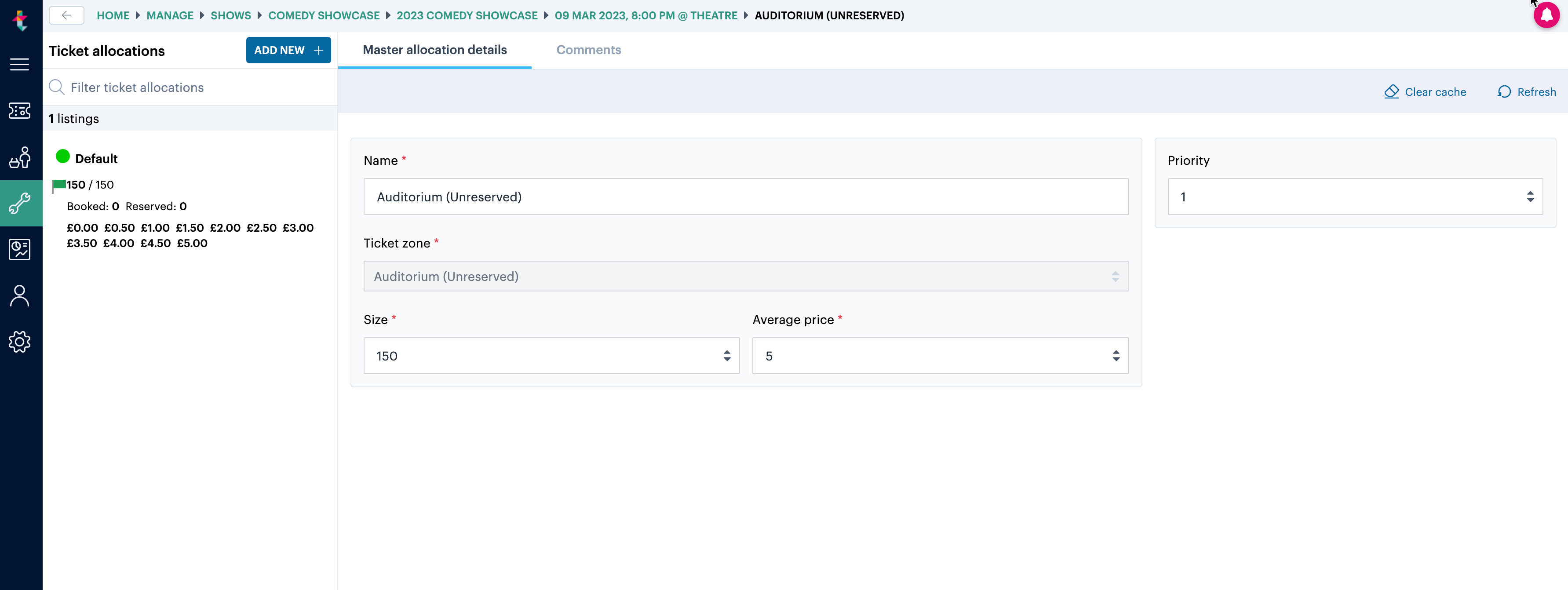Click the Priority stepper arrows
The height and width of the screenshot is (590, 1568).
[x=1530, y=197]
